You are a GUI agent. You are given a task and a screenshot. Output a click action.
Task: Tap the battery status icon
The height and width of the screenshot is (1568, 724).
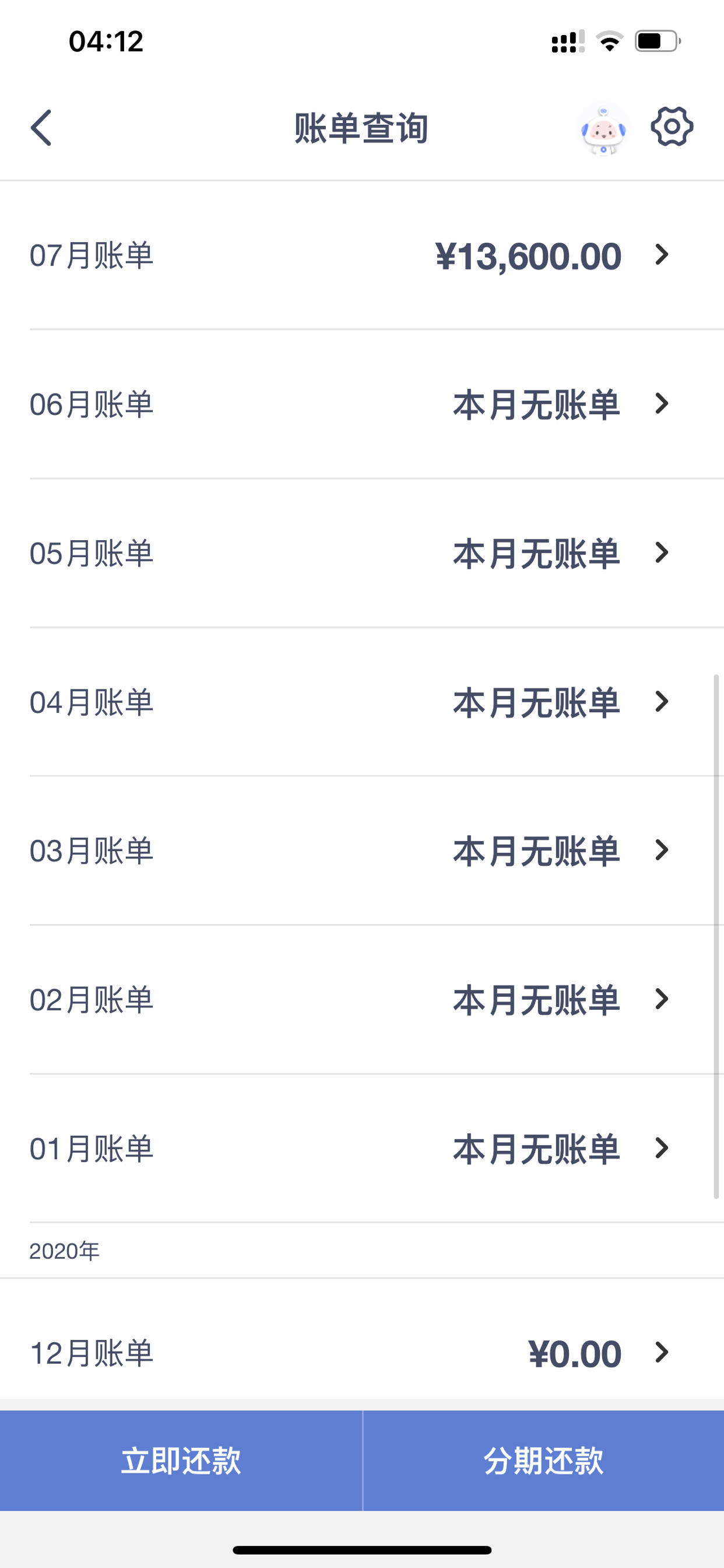[x=658, y=41]
